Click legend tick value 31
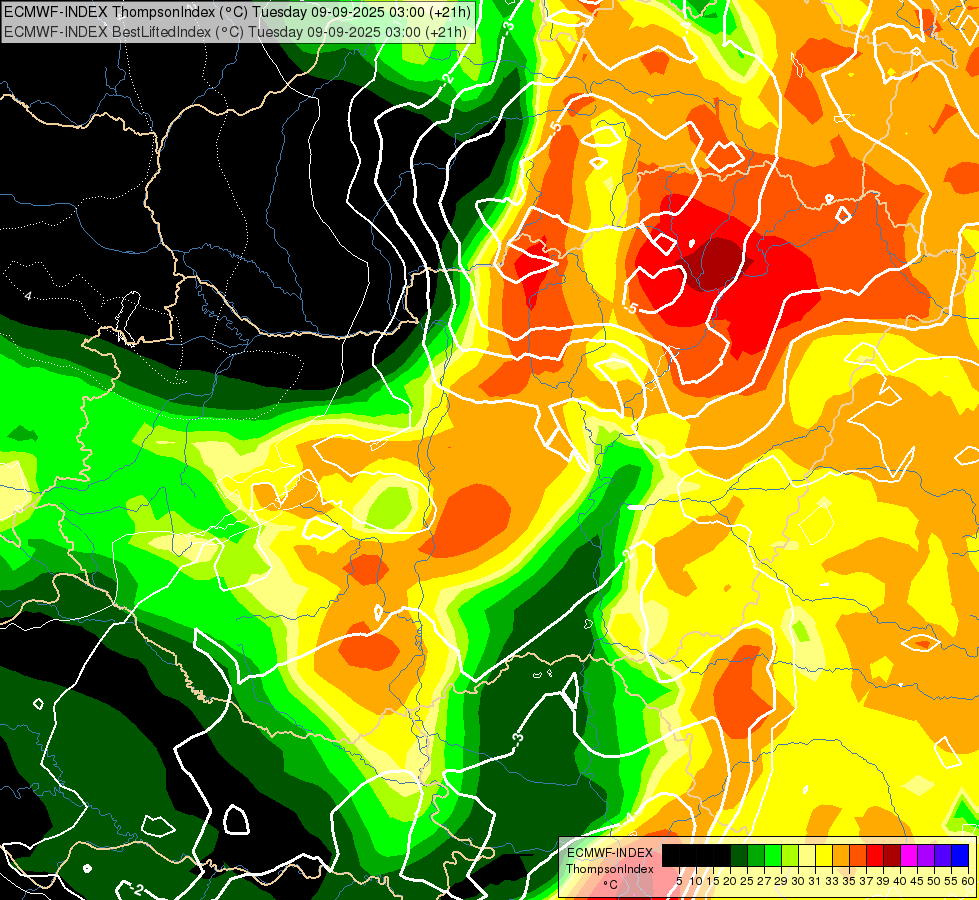This screenshot has height=900, width=979. [x=815, y=881]
